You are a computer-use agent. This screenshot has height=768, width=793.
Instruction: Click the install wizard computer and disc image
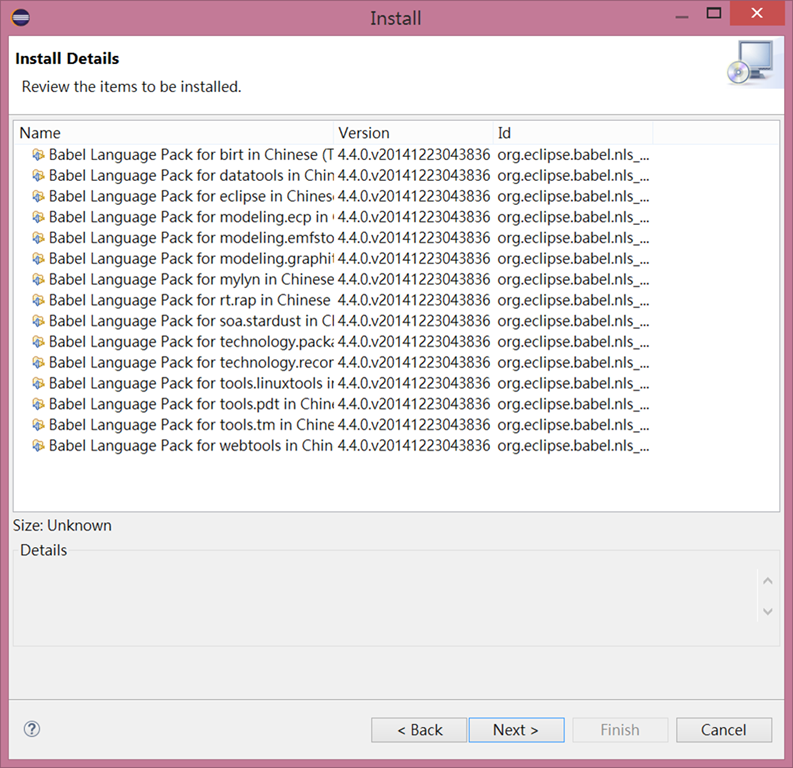(751, 63)
